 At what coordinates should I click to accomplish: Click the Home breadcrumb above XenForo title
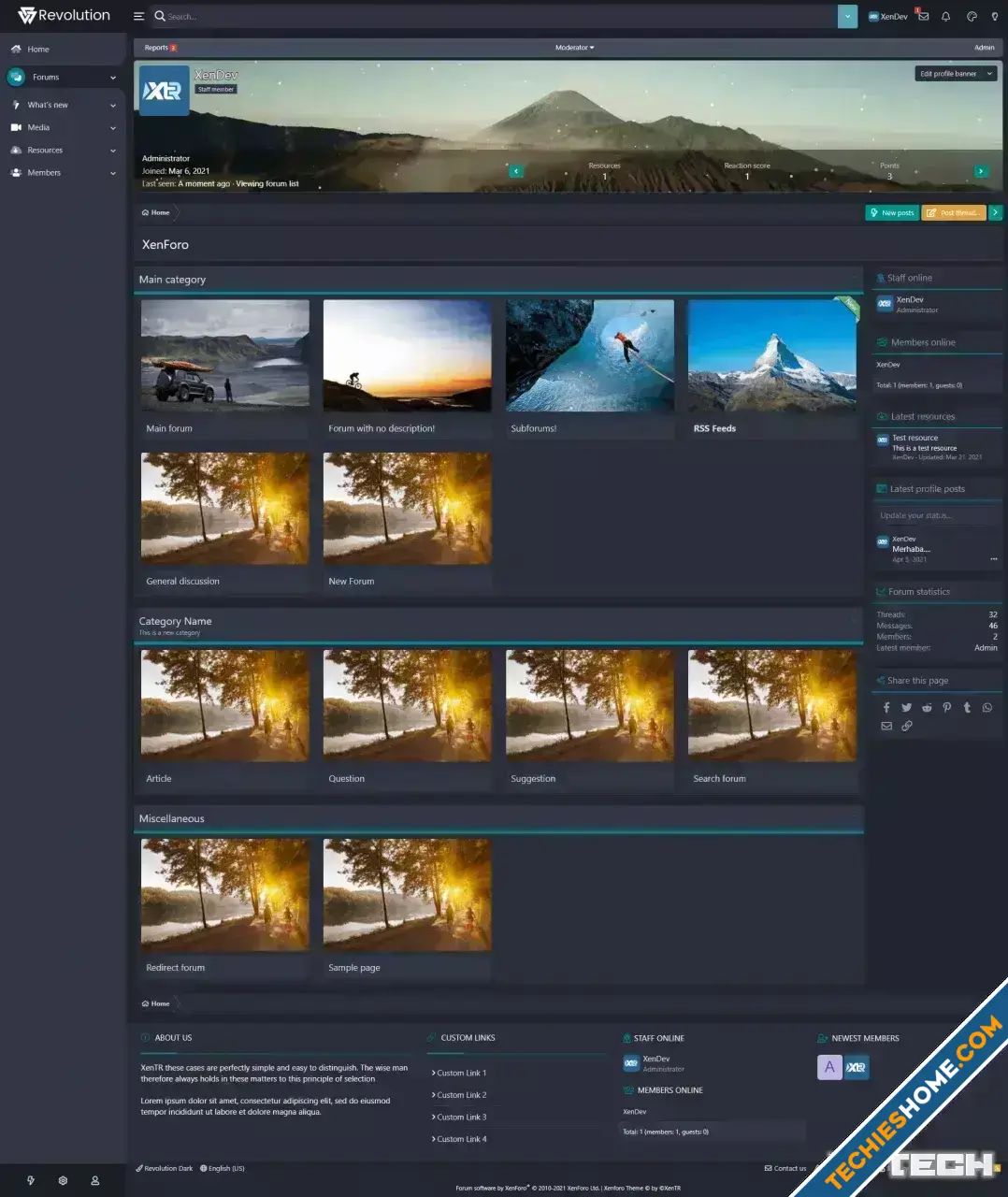coord(156,212)
